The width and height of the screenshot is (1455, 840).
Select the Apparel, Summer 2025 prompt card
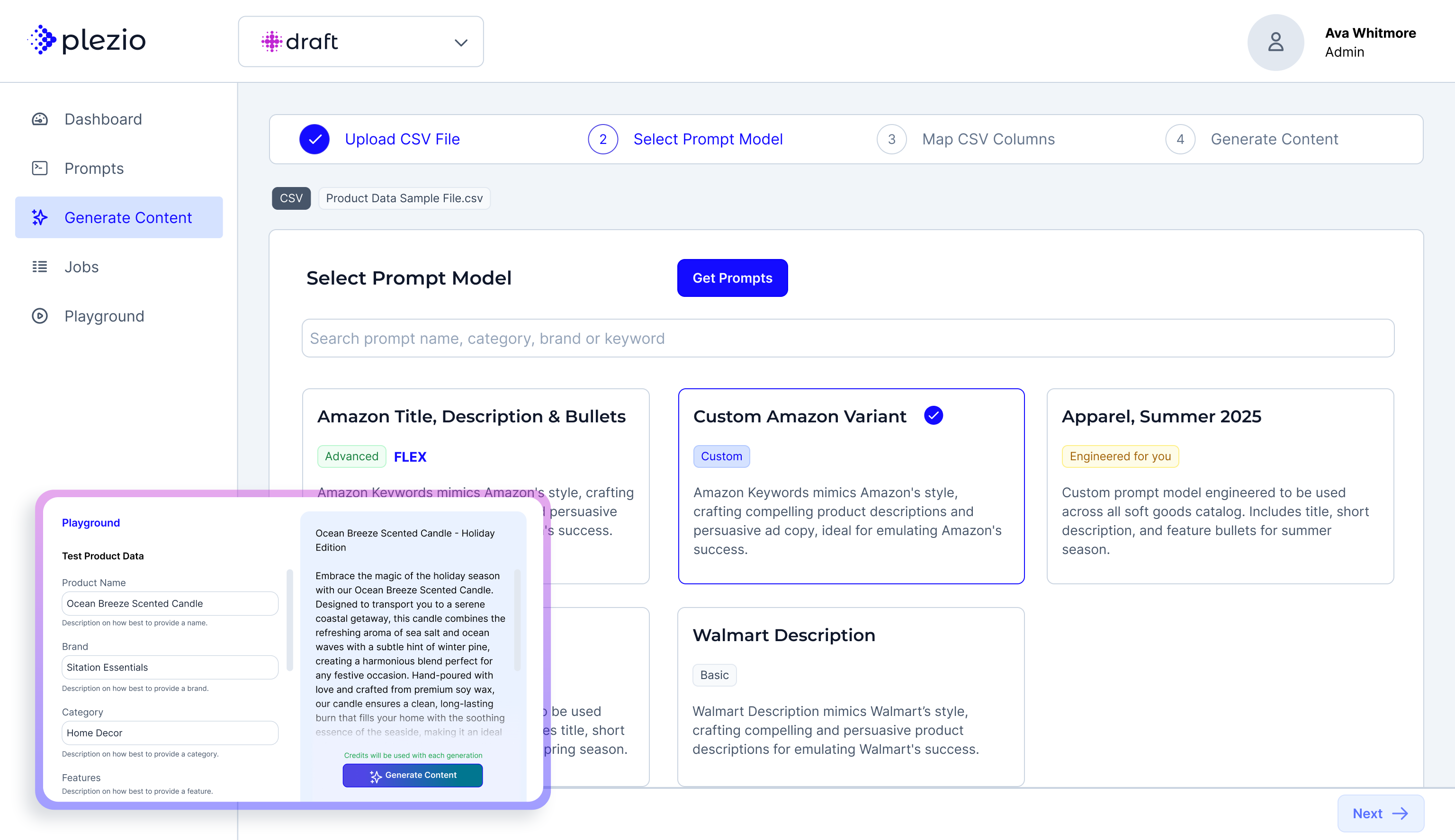click(x=1220, y=486)
